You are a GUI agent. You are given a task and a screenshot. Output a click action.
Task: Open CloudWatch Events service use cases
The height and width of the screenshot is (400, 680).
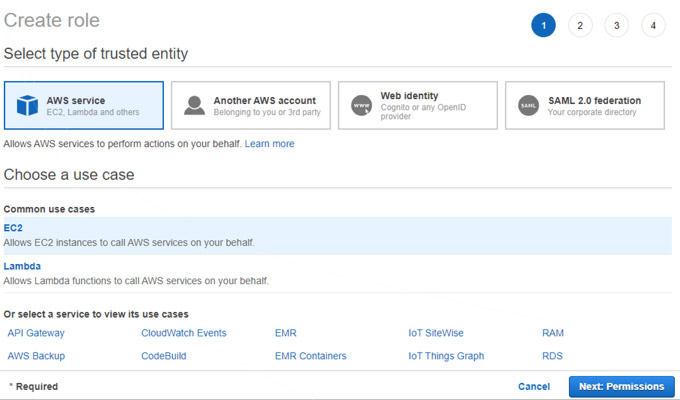184,333
